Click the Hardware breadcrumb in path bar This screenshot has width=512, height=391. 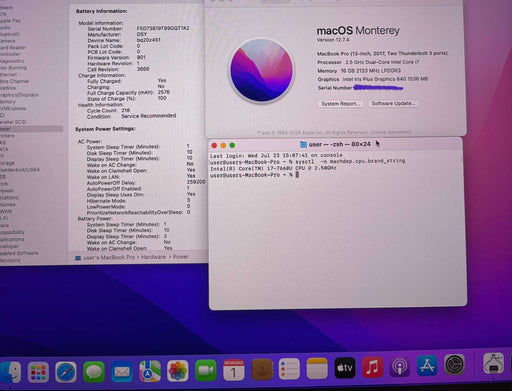(x=153, y=257)
